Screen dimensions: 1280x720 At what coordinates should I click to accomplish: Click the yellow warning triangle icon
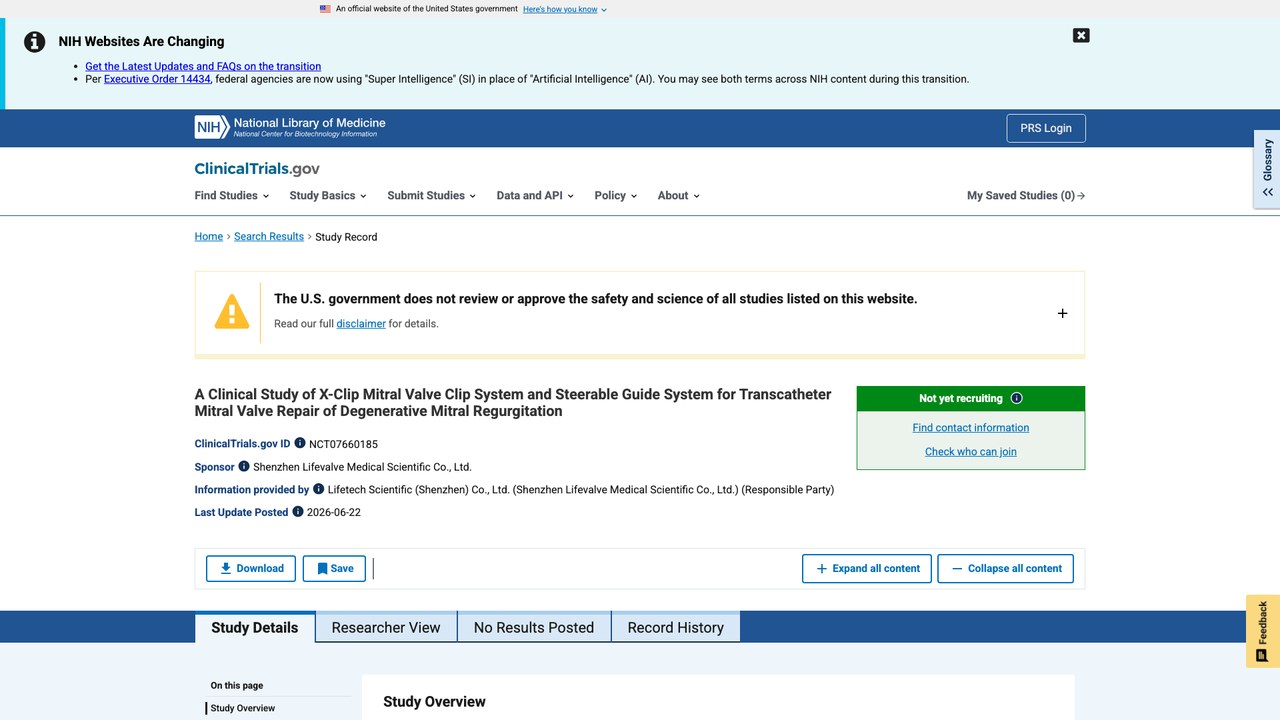coord(232,312)
